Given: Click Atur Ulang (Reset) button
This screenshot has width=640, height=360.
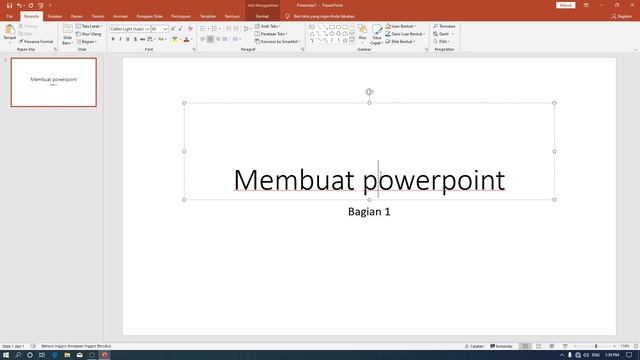Looking at the screenshot, I should tap(89, 34).
